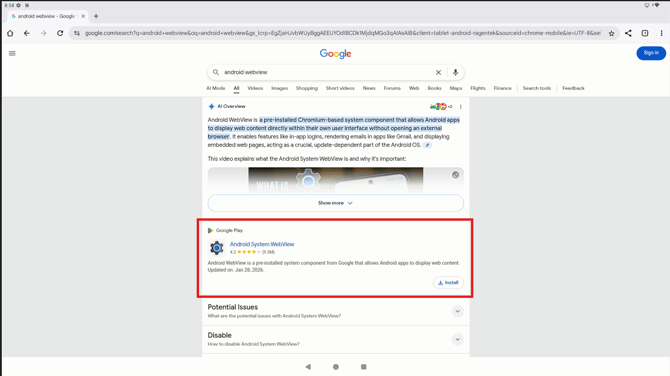Viewport: 670px width, 376px height.
Task: Open Android System WebView Play link
Action: (262, 244)
